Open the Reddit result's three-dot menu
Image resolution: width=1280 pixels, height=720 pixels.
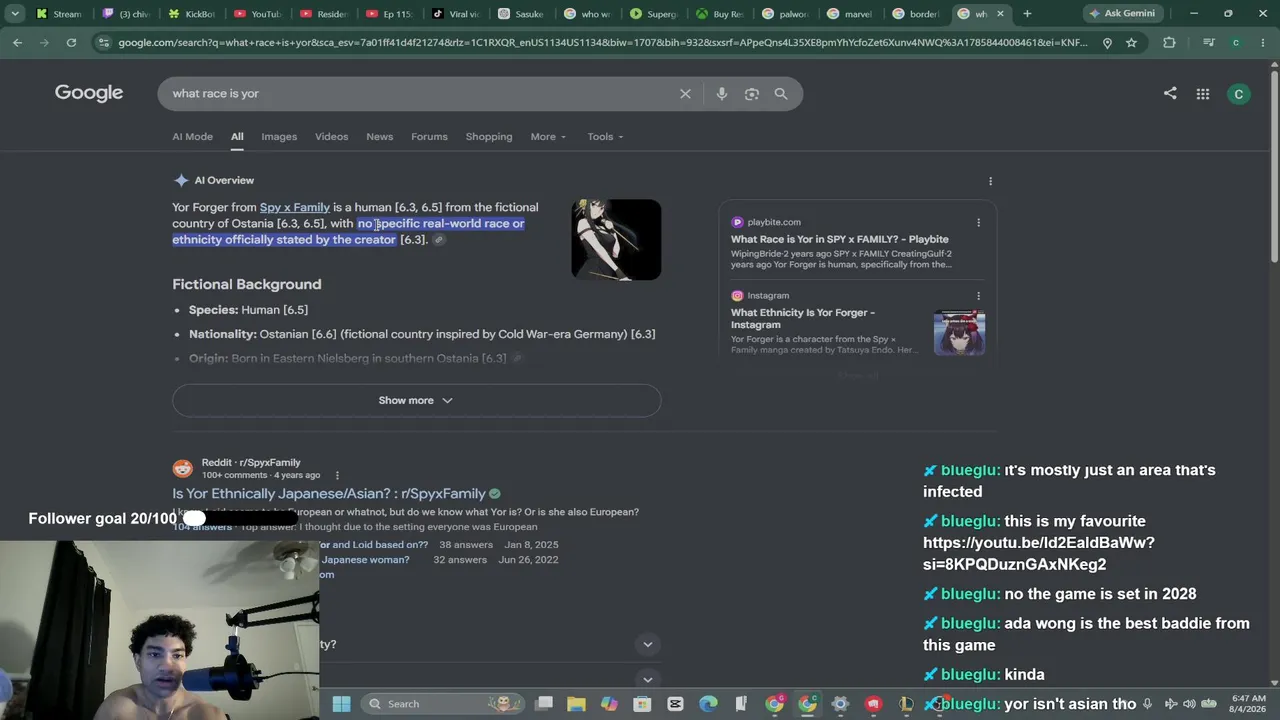(337, 476)
